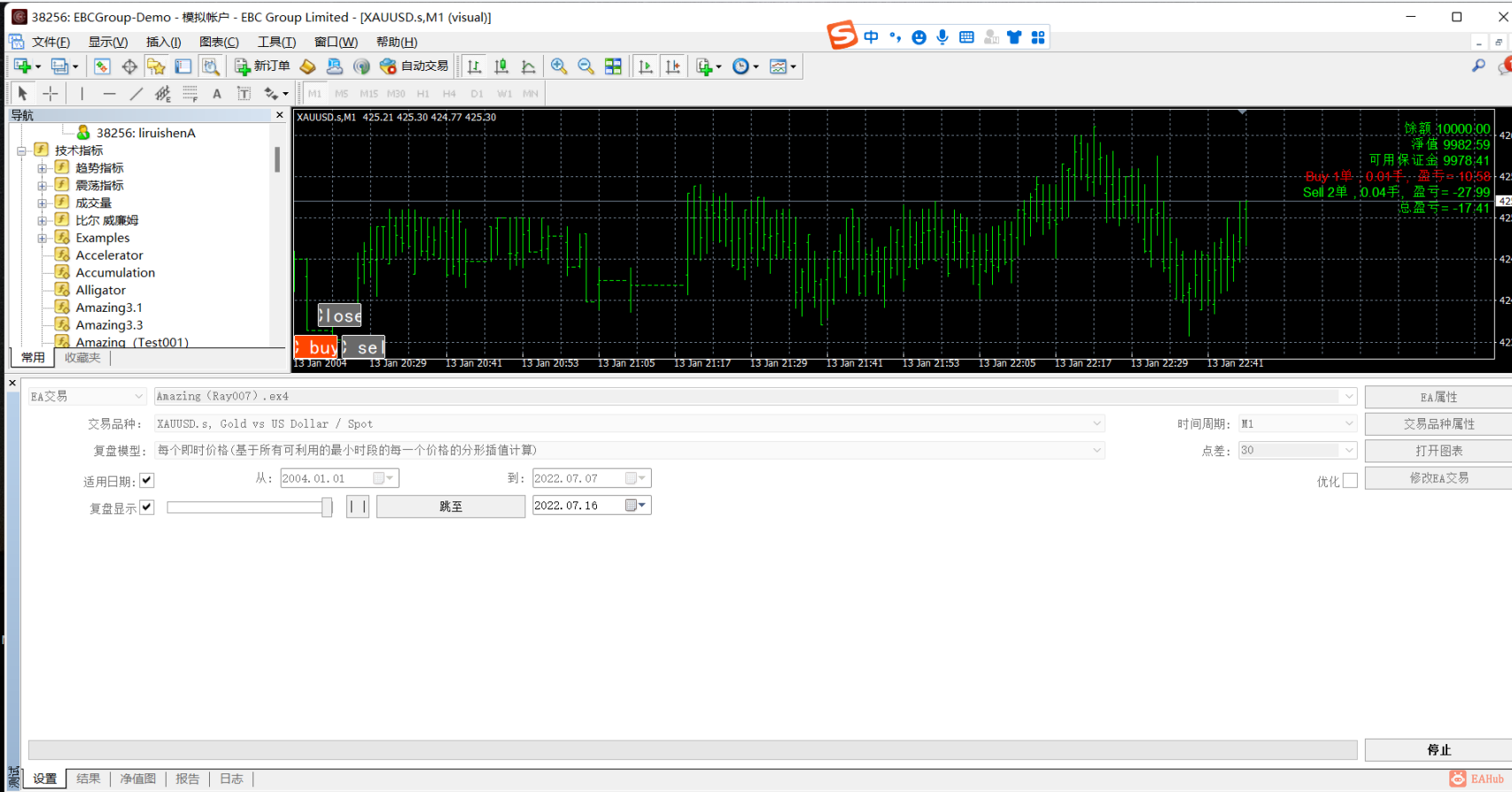The width and height of the screenshot is (1512, 792).
Task: Click the 停止 button
Action: 1438,749
